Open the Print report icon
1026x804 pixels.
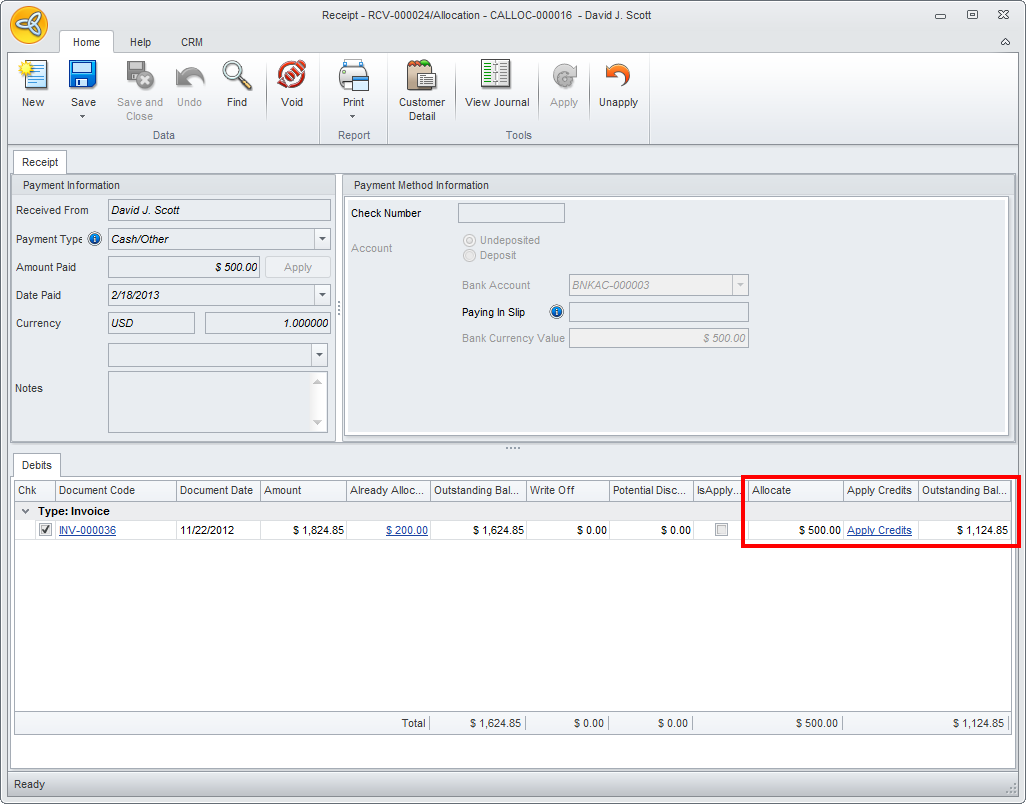(353, 78)
